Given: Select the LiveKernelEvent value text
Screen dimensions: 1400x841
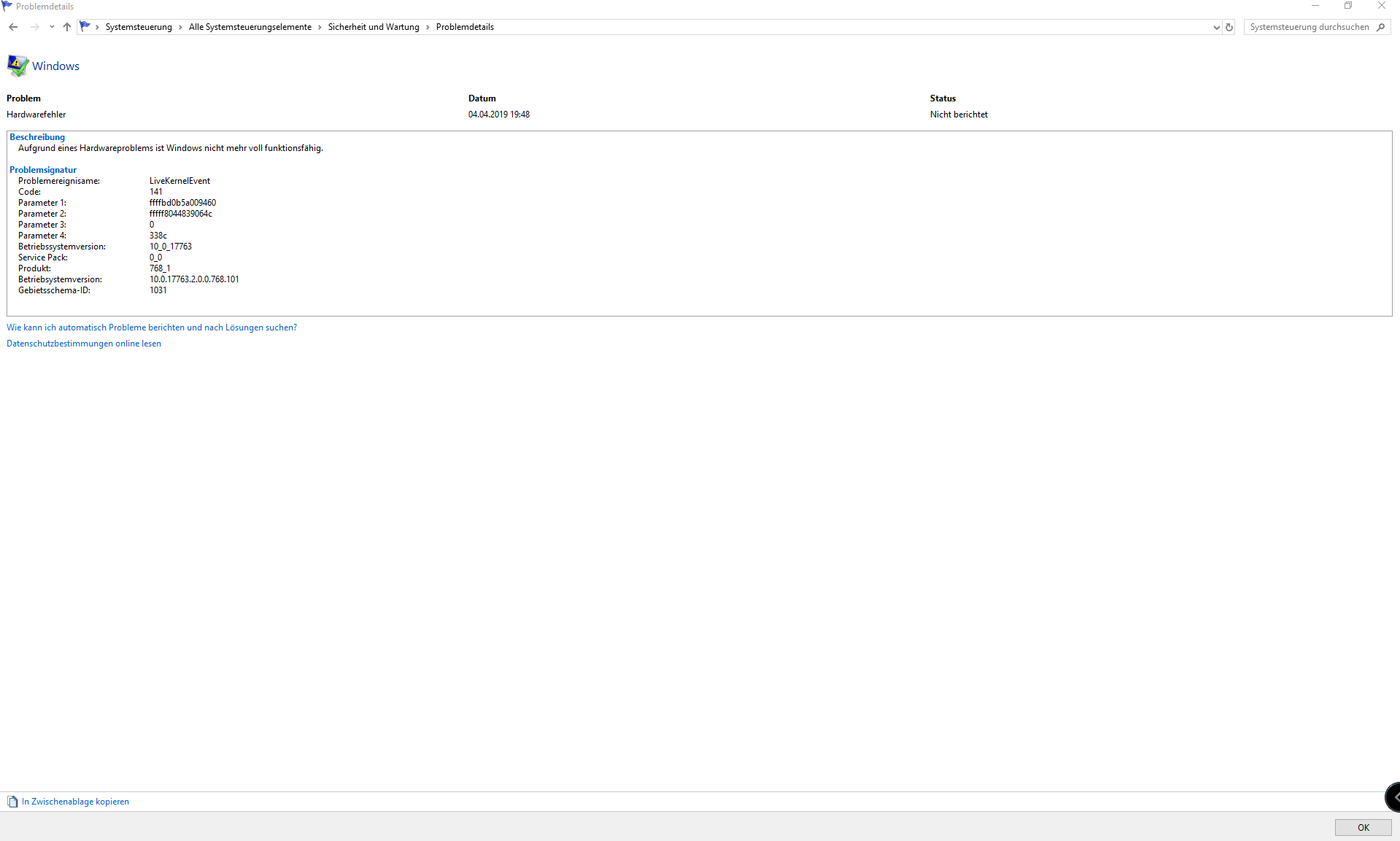Looking at the screenshot, I should 179,181.
